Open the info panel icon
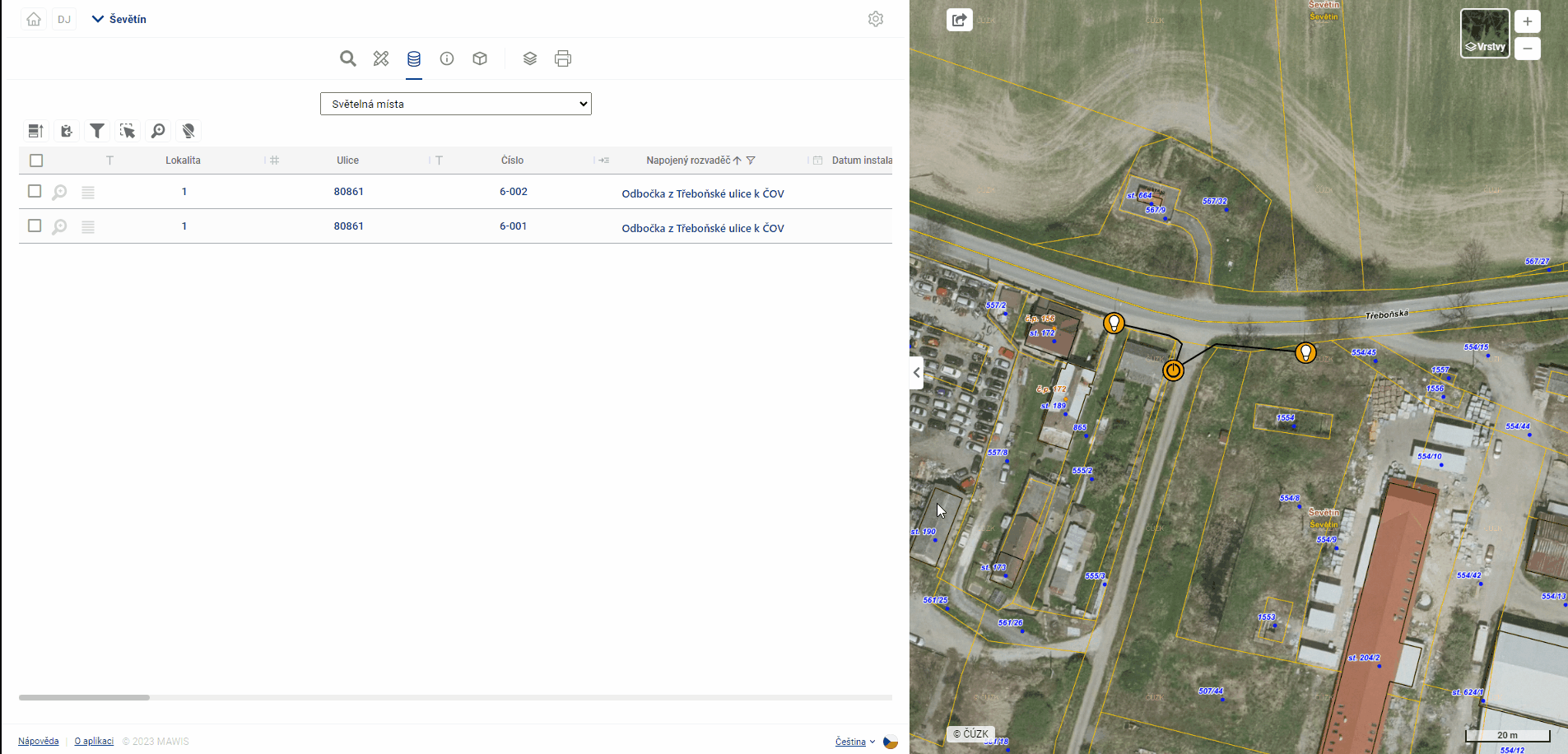 (447, 58)
